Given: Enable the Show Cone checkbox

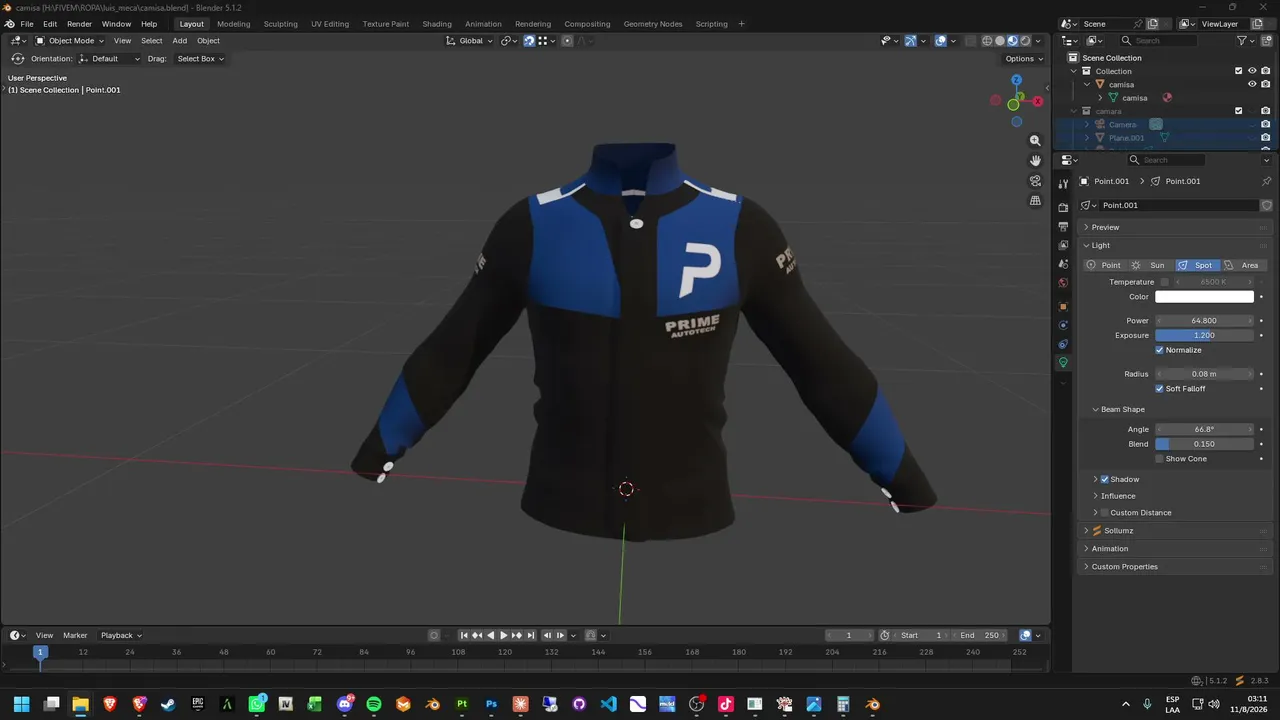Looking at the screenshot, I should (1160, 458).
